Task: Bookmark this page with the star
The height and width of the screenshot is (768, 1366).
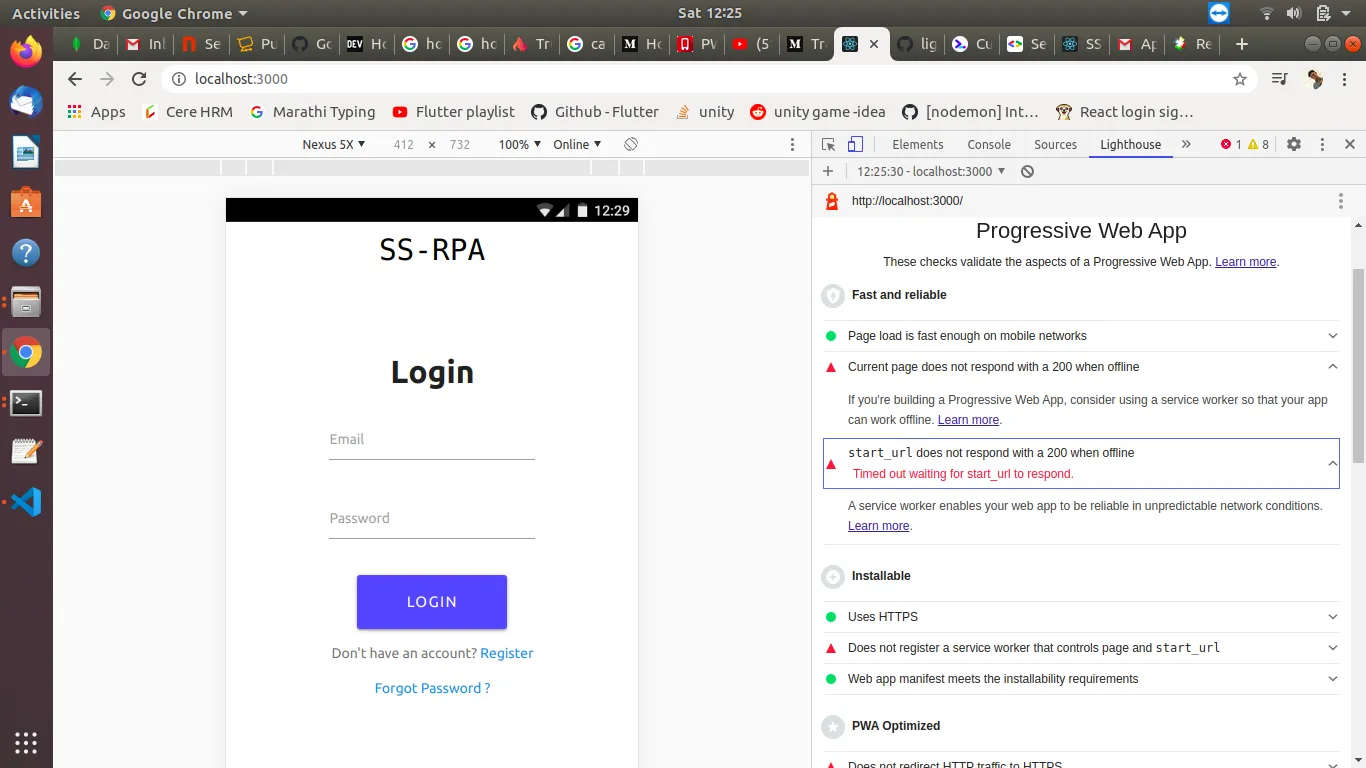Action: point(1240,79)
